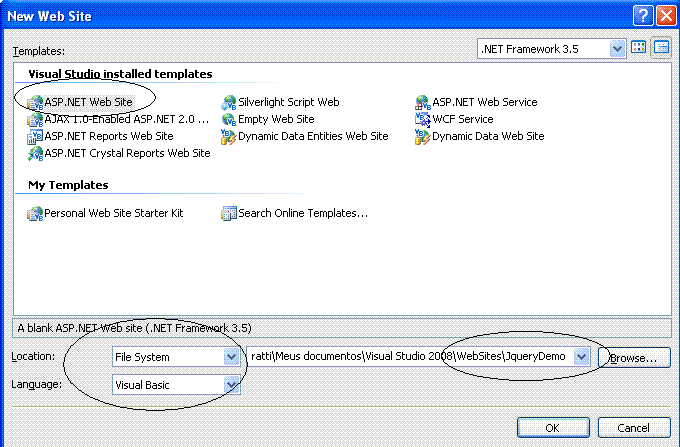Click the 'A blank ASP.NET Web site' description text
This screenshot has height=447, width=680.
point(134,328)
